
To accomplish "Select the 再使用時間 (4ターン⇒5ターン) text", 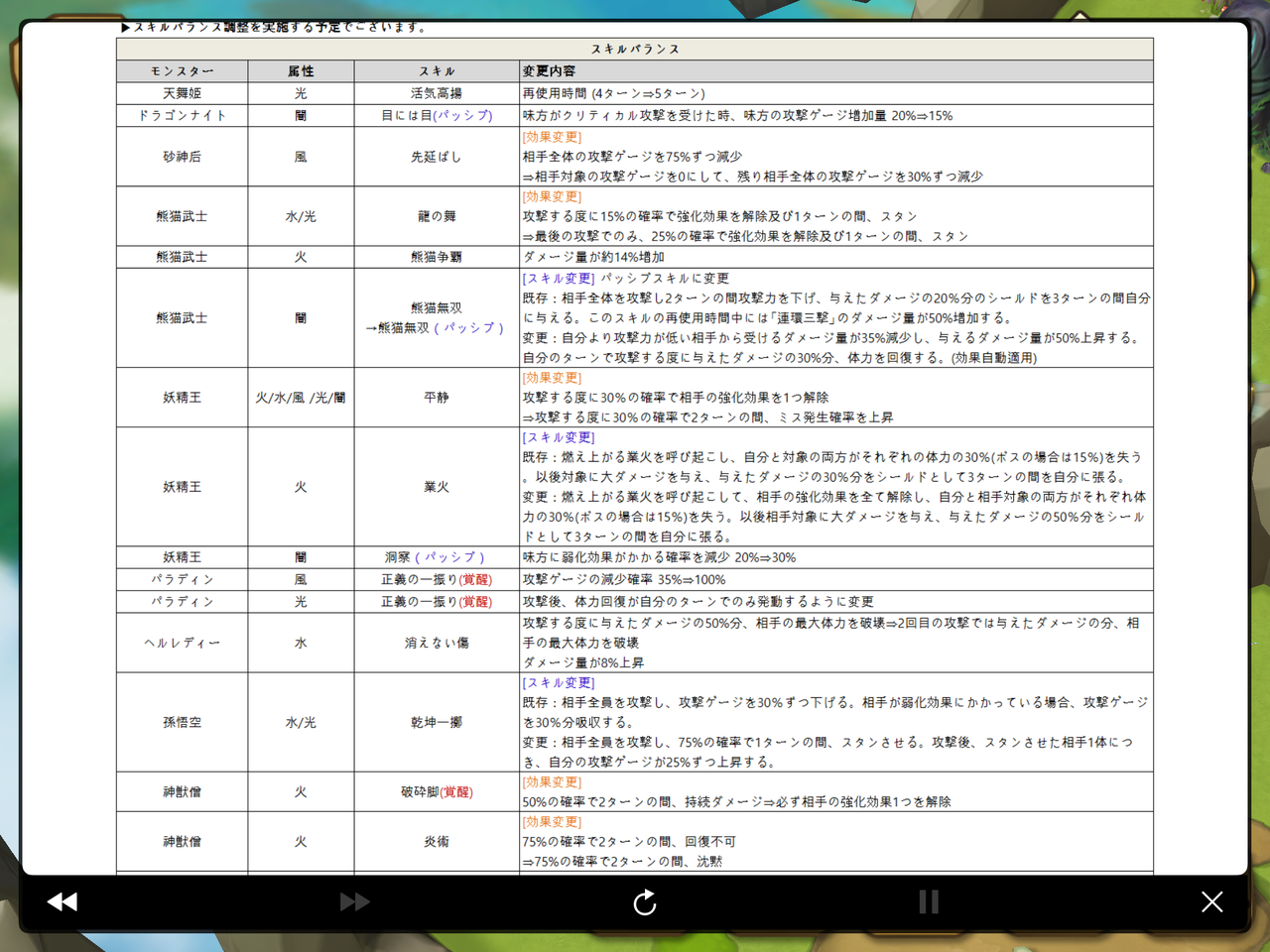I will (x=614, y=93).
